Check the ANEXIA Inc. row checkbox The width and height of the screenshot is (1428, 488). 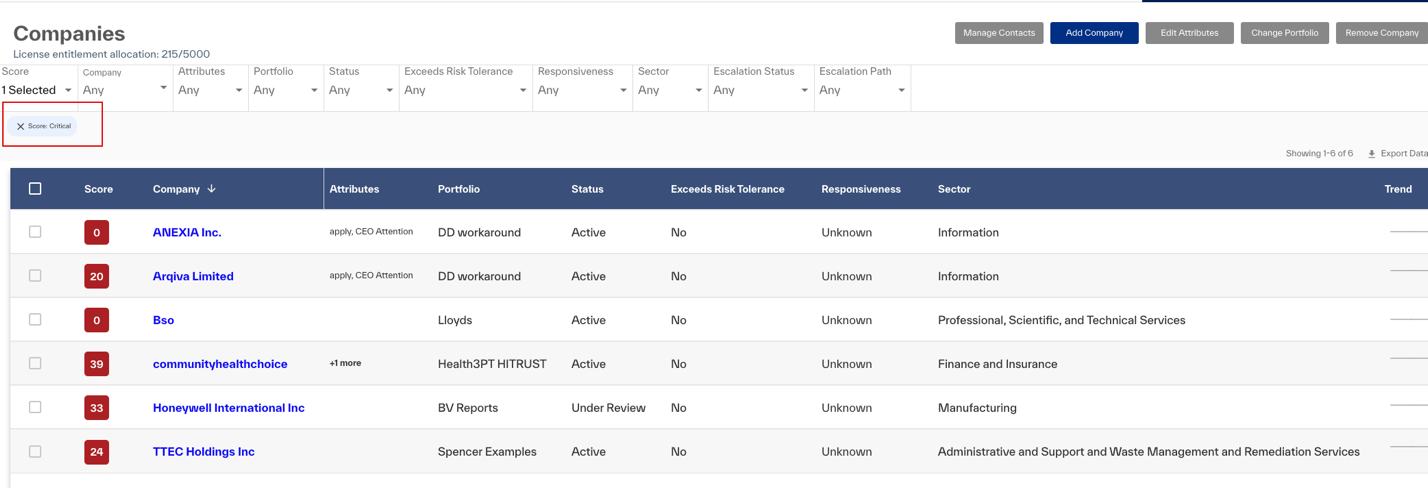point(35,232)
